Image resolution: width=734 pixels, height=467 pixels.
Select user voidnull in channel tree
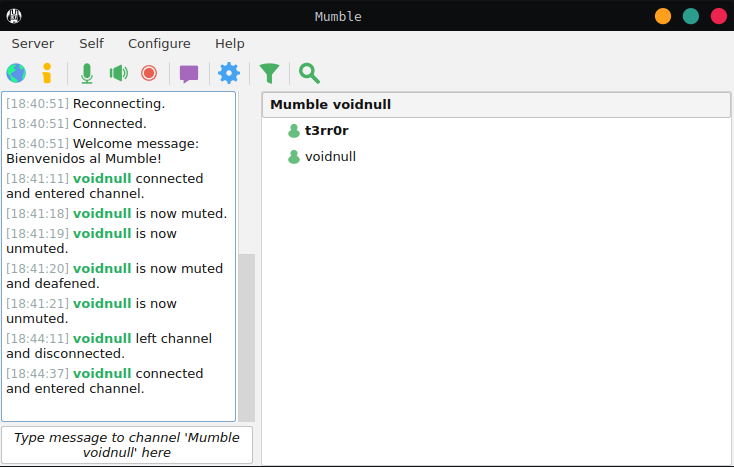[330, 156]
